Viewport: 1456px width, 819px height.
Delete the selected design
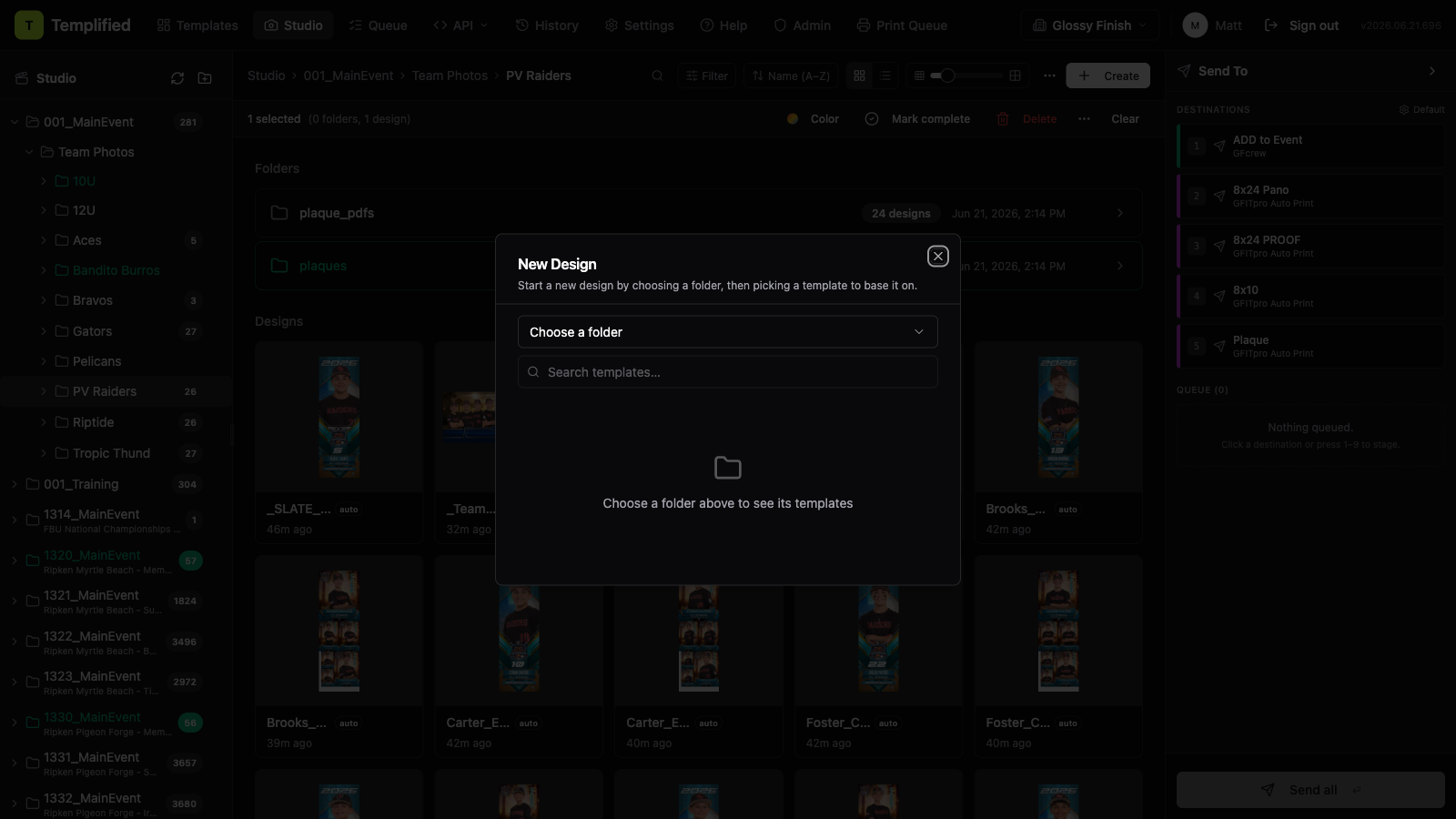[x=1026, y=119]
